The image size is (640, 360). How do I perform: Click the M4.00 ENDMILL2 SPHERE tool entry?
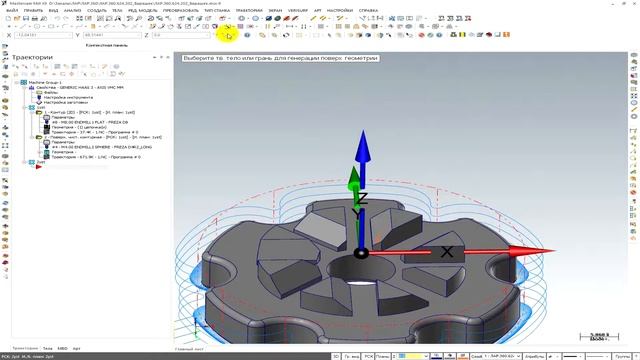pyautogui.click(x=102, y=147)
